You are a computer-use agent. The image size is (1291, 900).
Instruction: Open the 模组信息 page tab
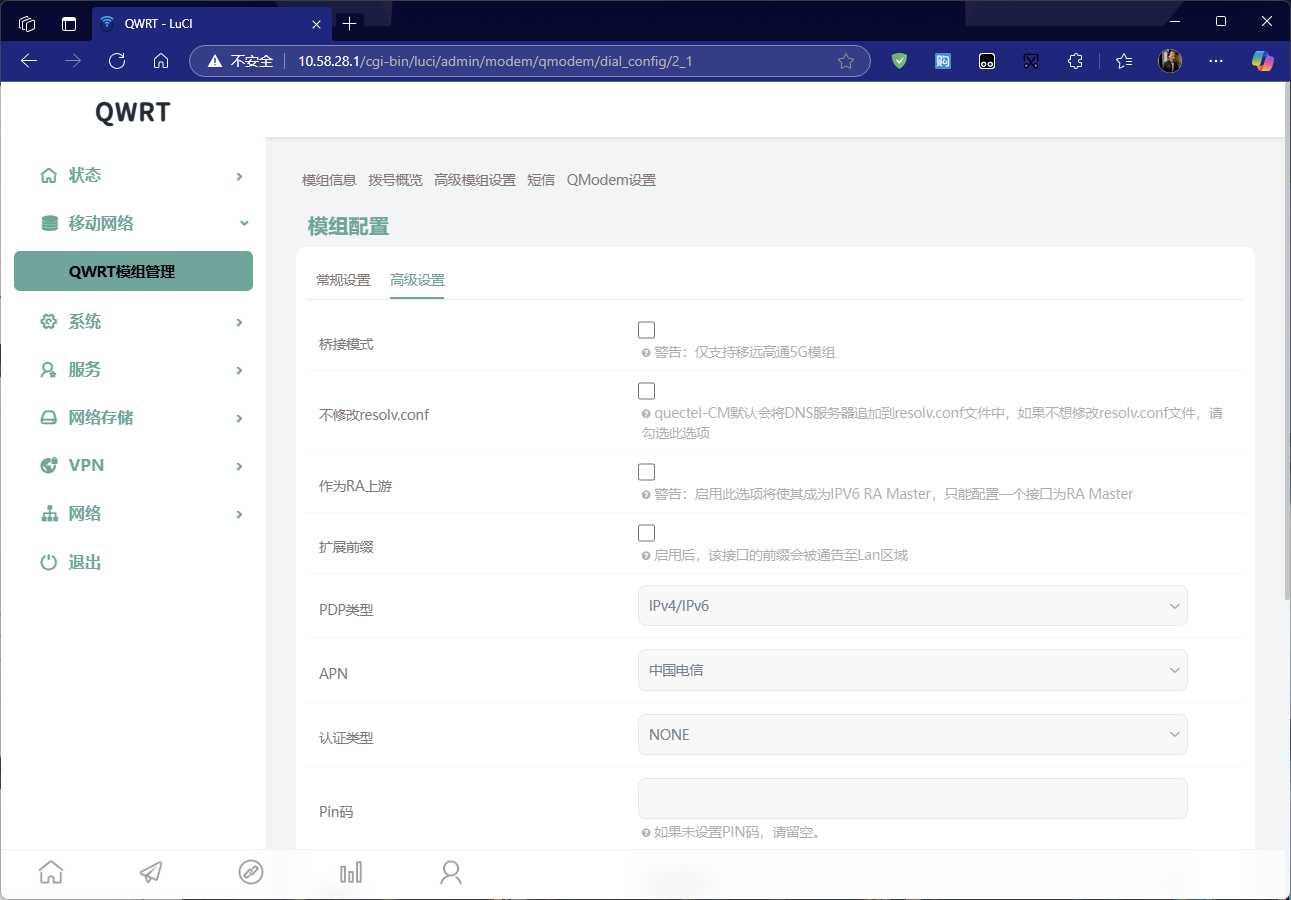[x=329, y=180]
